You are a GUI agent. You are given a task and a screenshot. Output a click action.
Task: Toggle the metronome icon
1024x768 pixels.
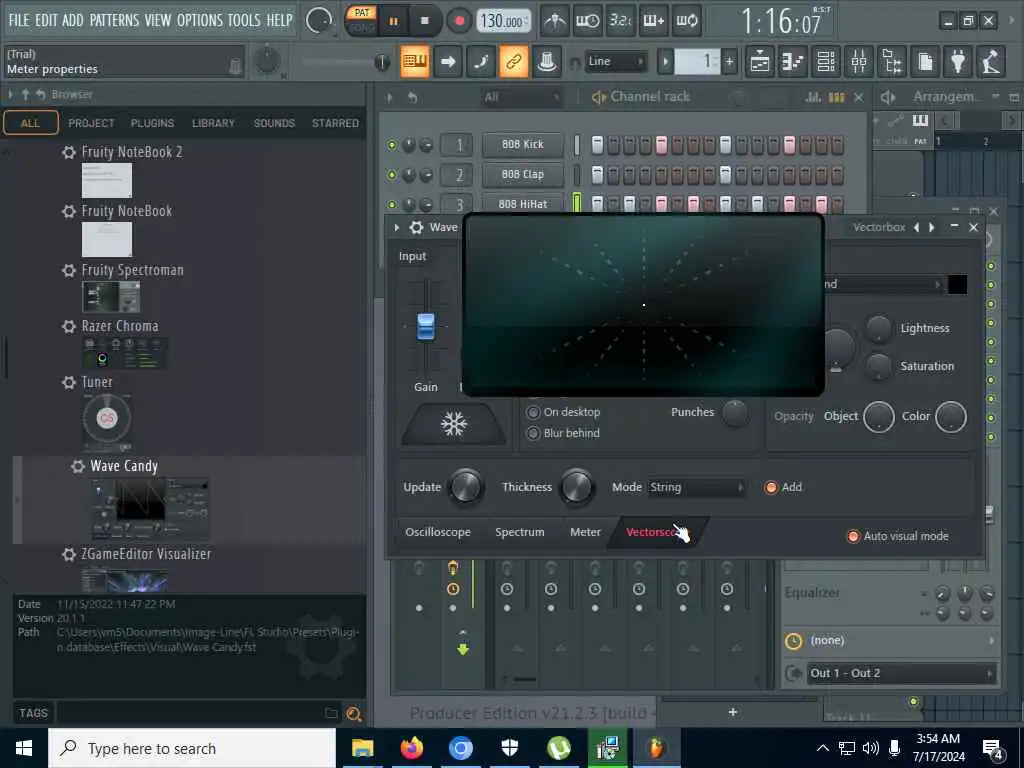[x=555, y=21]
